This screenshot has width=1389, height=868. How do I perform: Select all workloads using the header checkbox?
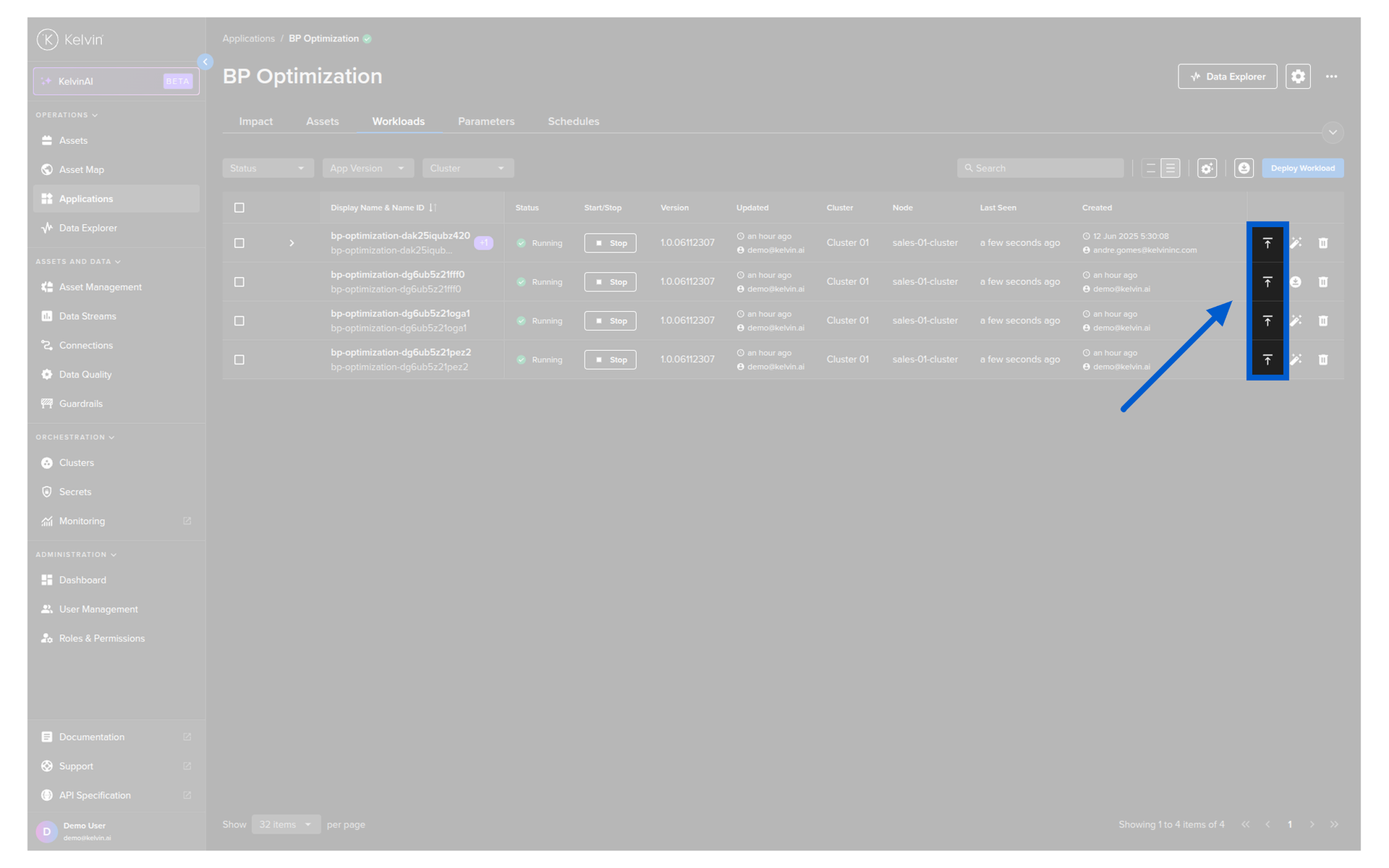click(239, 208)
